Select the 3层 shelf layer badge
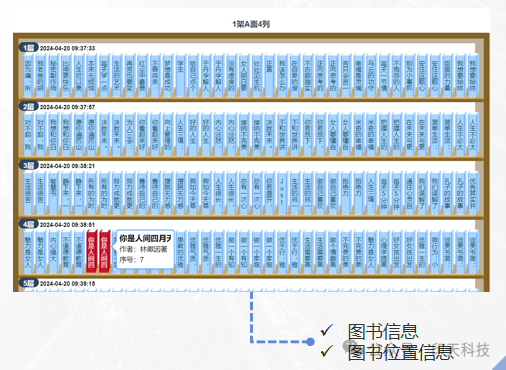Image resolution: width=506 pixels, height=370 pixels. tap(28, 165)
